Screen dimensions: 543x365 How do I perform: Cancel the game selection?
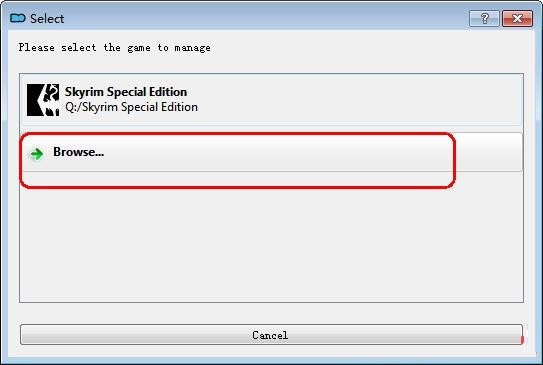[x=271, y=335]
